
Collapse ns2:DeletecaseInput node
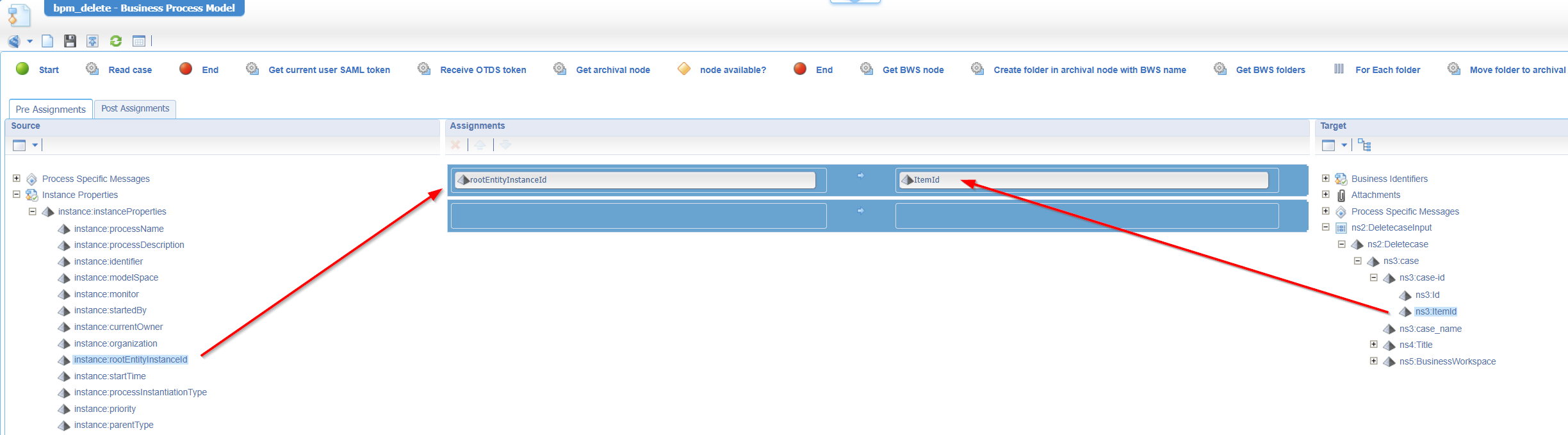pos(1326,227)
